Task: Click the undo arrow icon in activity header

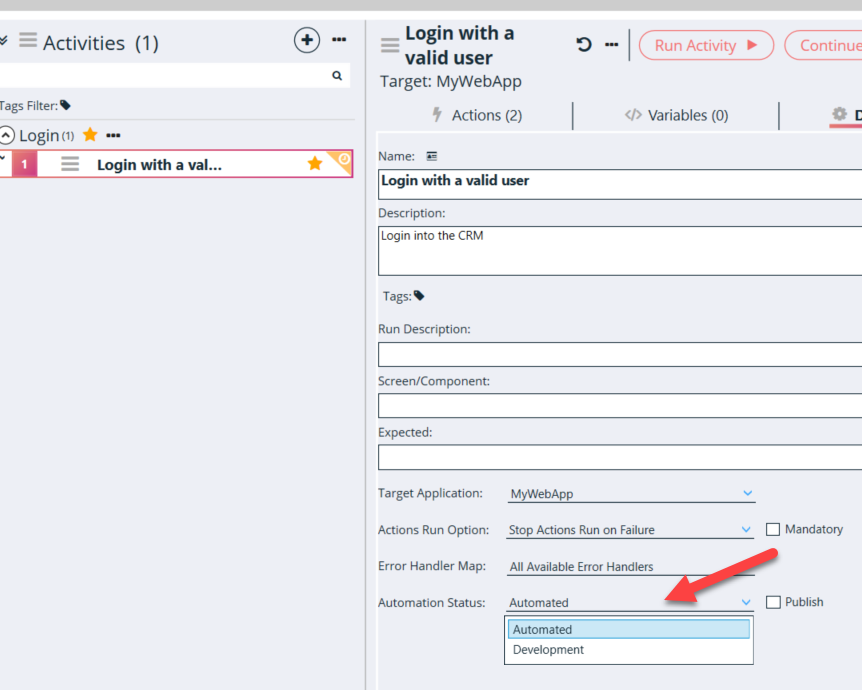Action: tap(584, 45)
